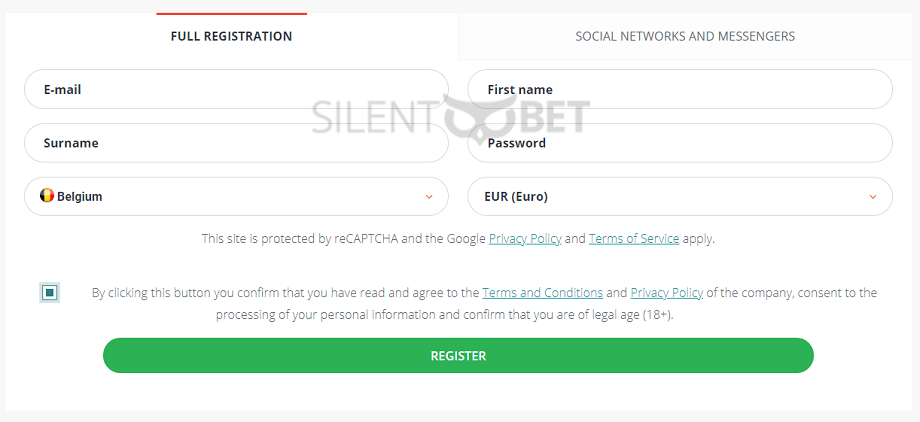Click the SilentBet owl logo watermark
The width and height of the screenshot is (920, 422).
point(472,116)
